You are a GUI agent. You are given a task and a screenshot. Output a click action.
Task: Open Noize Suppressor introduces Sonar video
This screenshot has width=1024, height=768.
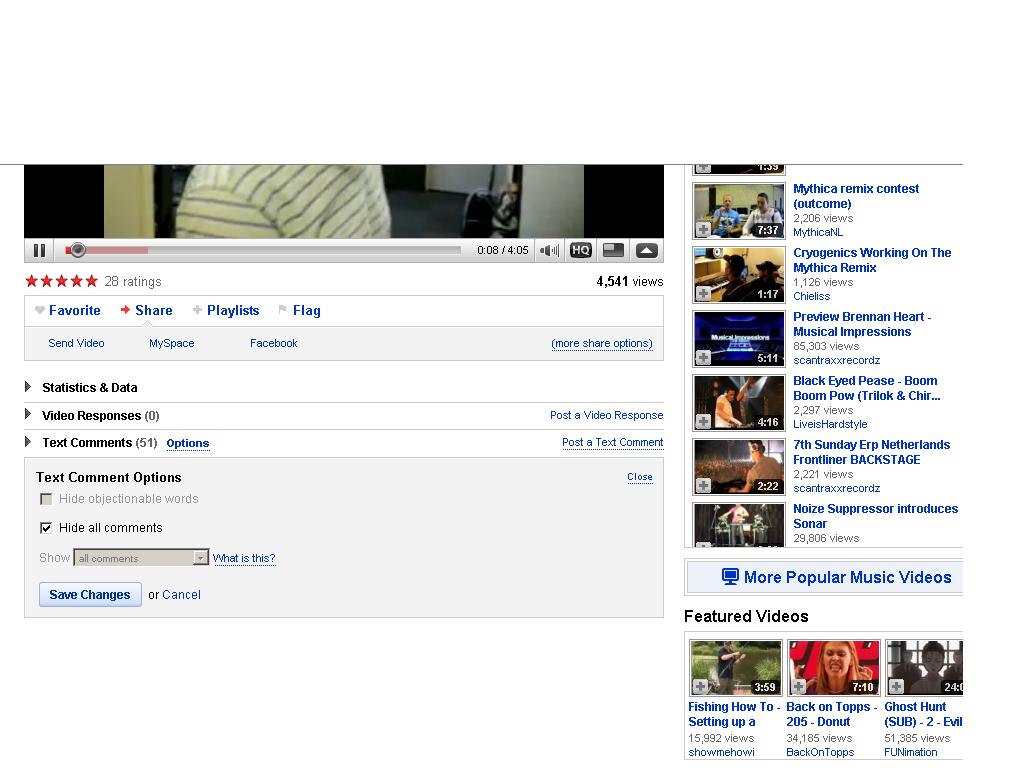(875, 517)
